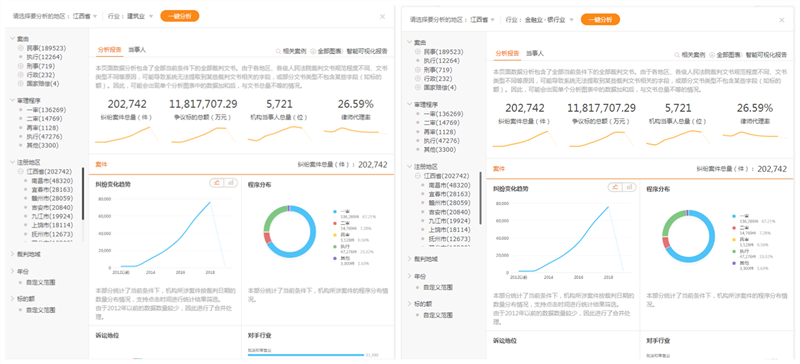Open 分析报告 tab in 建筑业 panel

[109, 50]
